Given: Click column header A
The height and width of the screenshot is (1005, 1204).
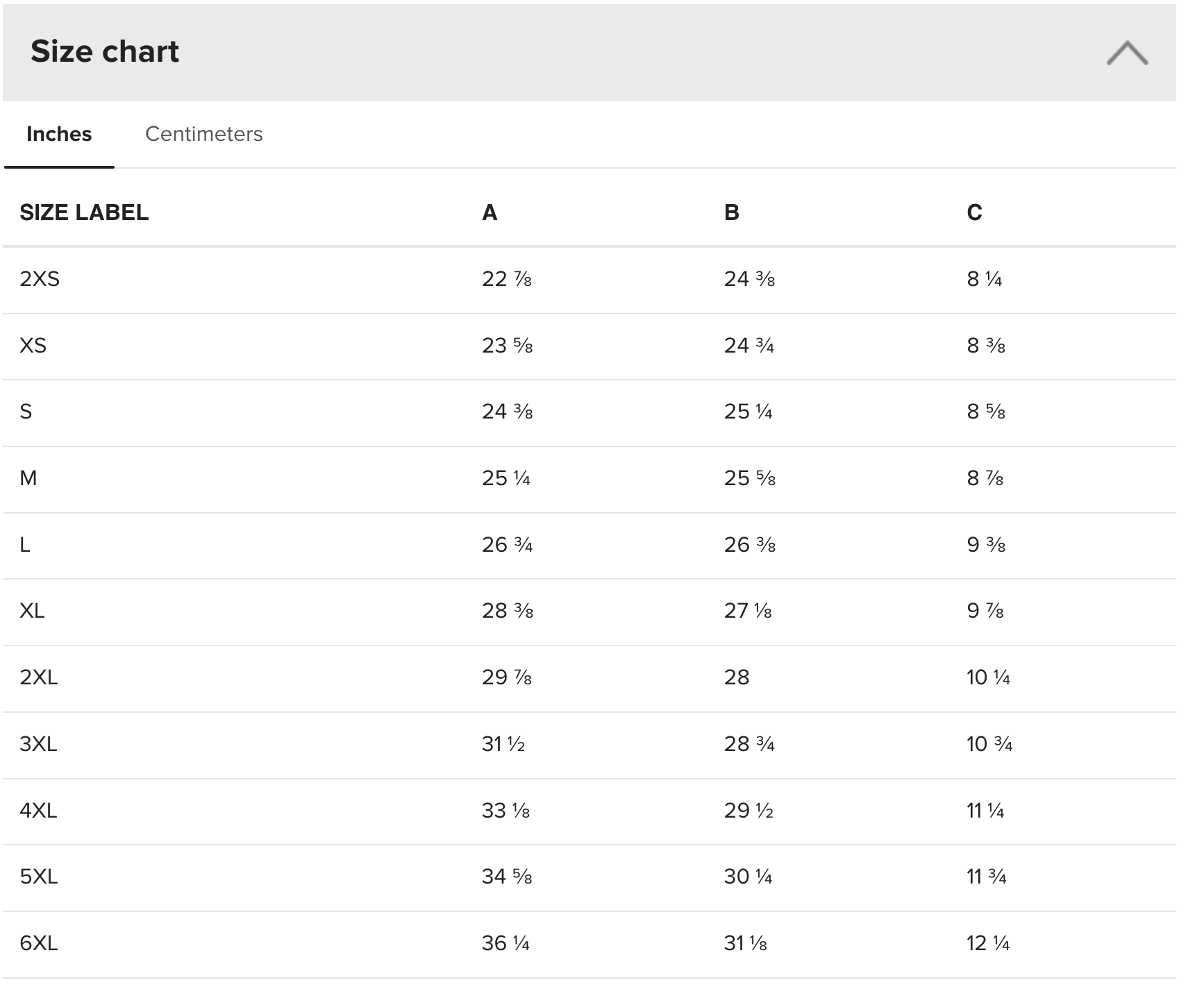Looking at the screenshot, I should click(x=490, y=212).
